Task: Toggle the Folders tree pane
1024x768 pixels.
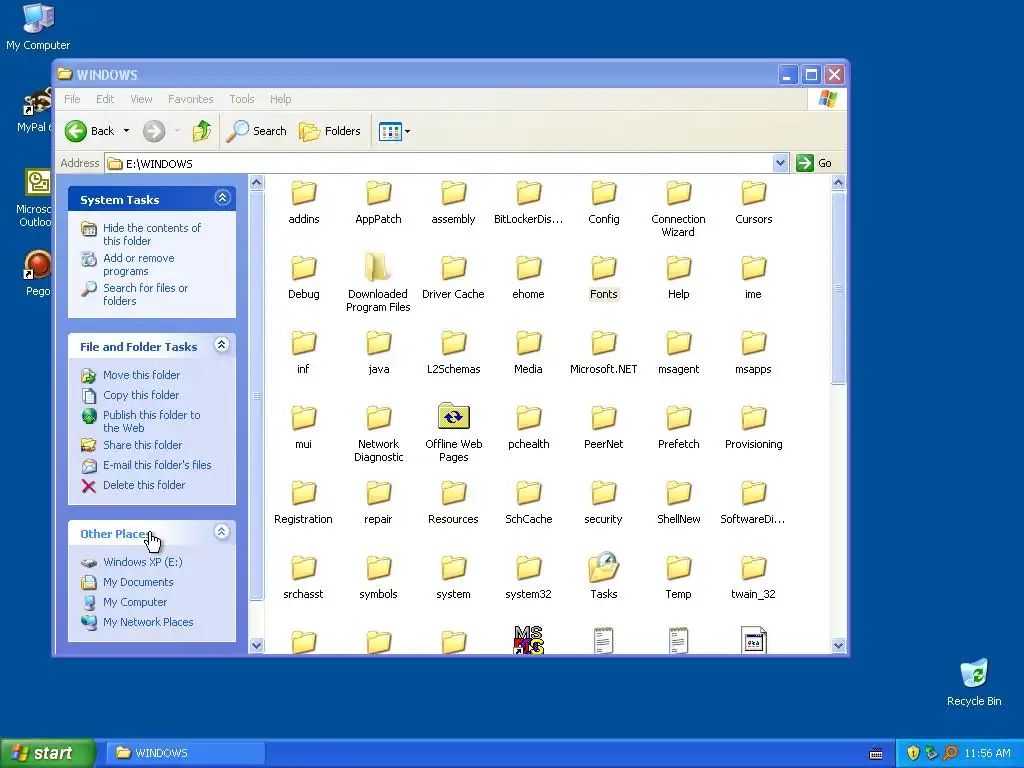Action: (x=330, y=131)
